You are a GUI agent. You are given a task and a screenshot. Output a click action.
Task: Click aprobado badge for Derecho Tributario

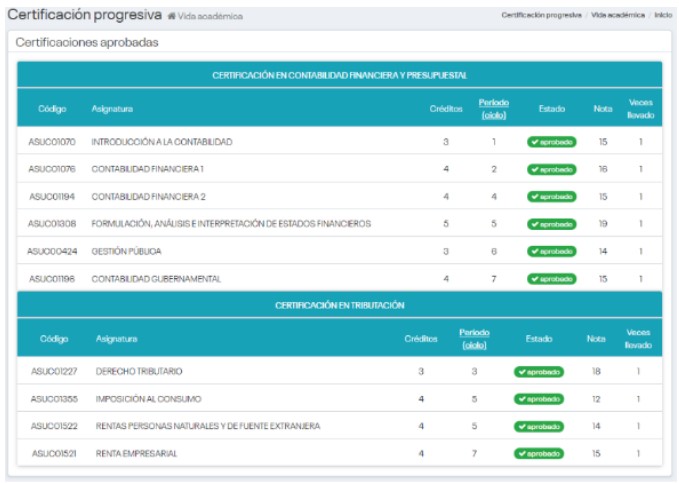(x=539, y=371)
